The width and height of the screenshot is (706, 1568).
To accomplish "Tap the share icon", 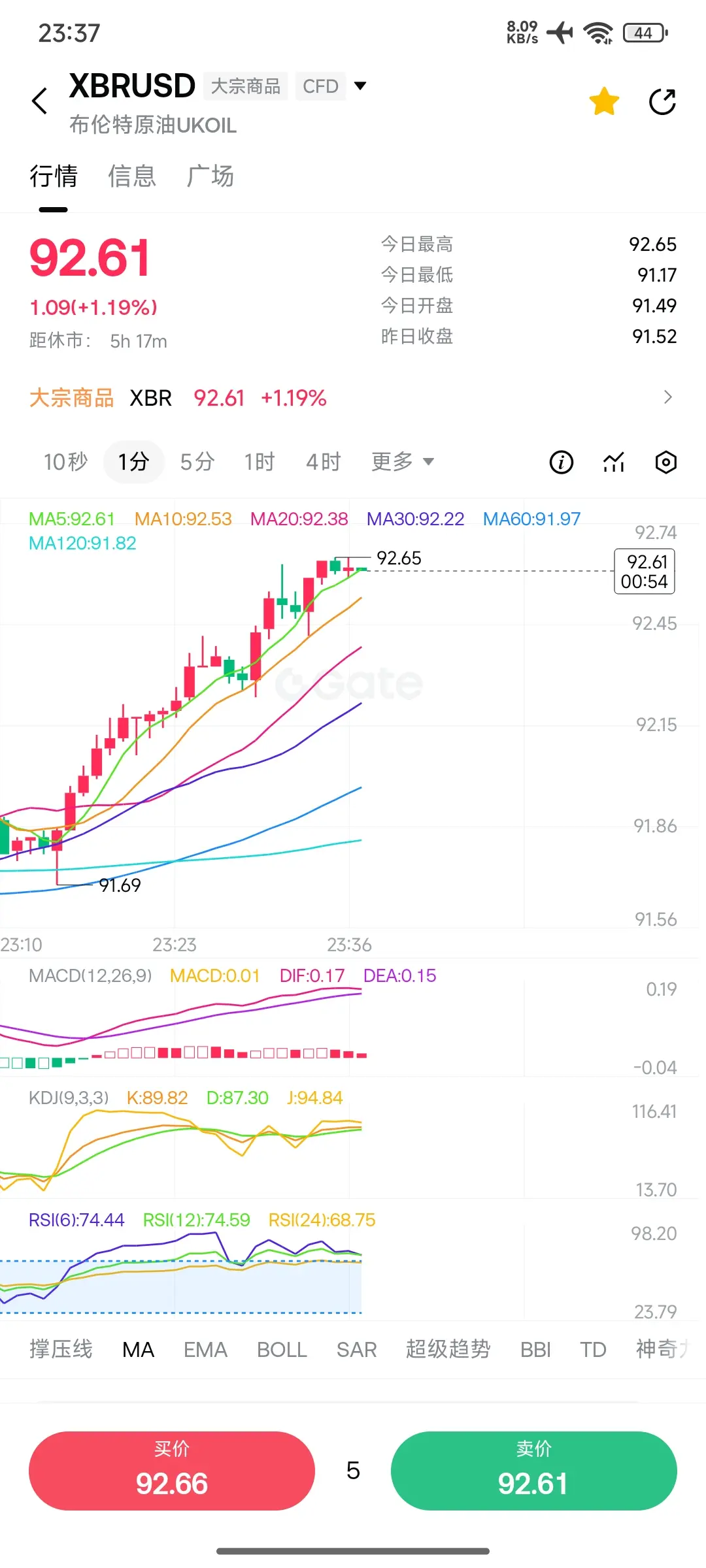I will [x=662, y=101].
